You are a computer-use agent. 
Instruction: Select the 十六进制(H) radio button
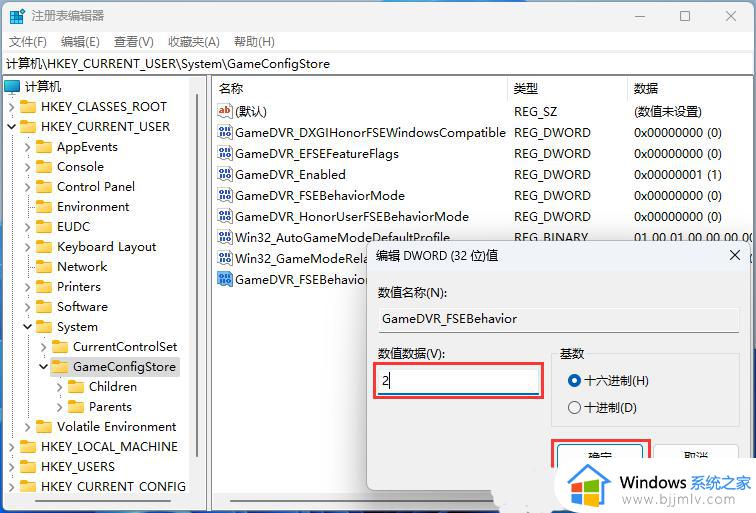574,381
